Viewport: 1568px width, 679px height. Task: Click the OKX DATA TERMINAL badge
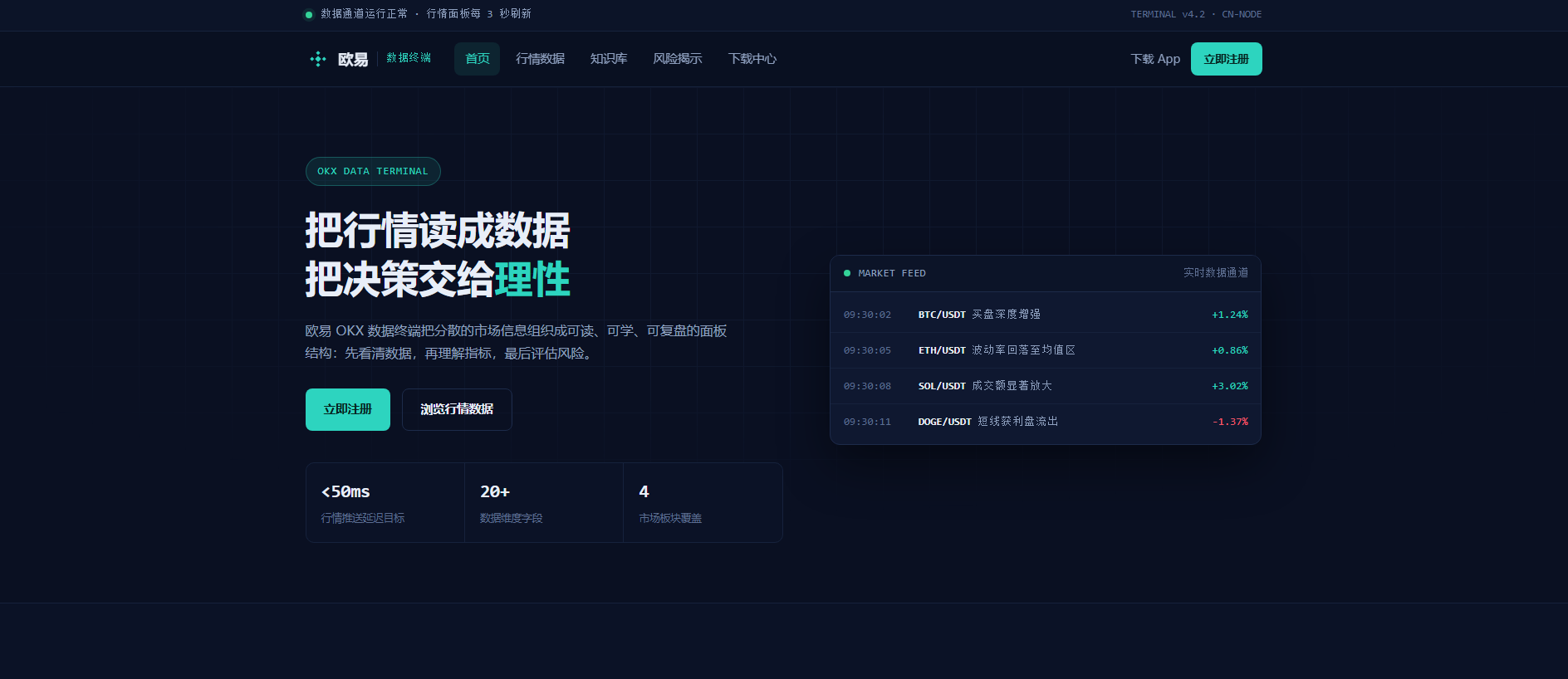point(373,171)
